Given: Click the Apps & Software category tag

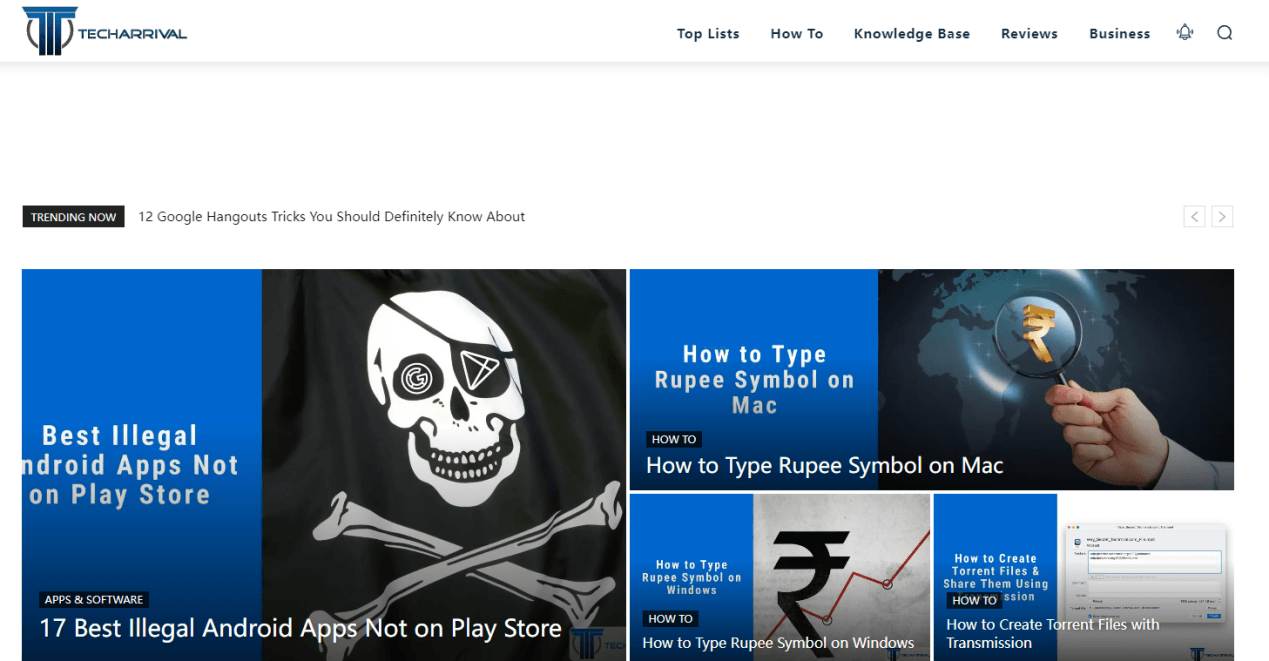Looking at the screenshot, I should [x=94, y=600].
